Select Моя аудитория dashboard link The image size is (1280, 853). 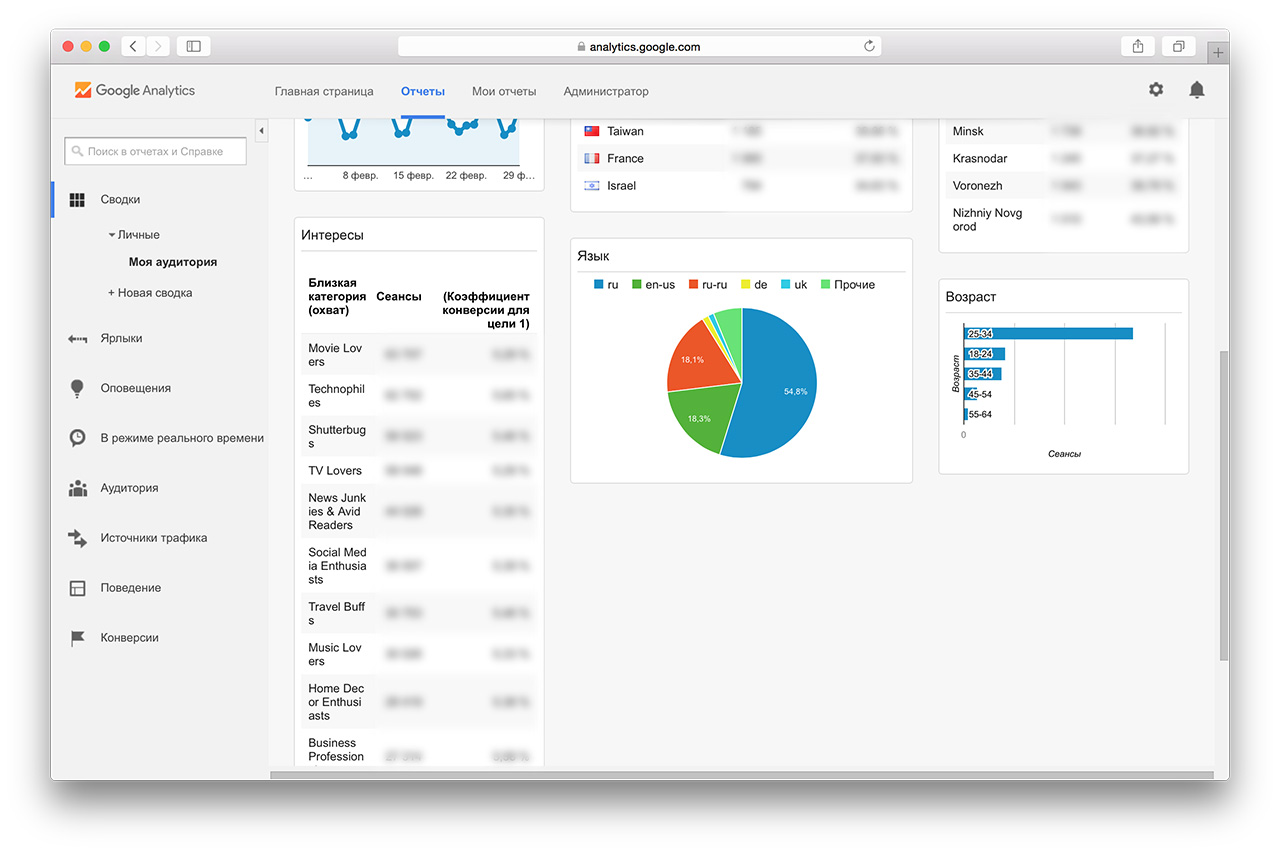click(x=173, y=262)
